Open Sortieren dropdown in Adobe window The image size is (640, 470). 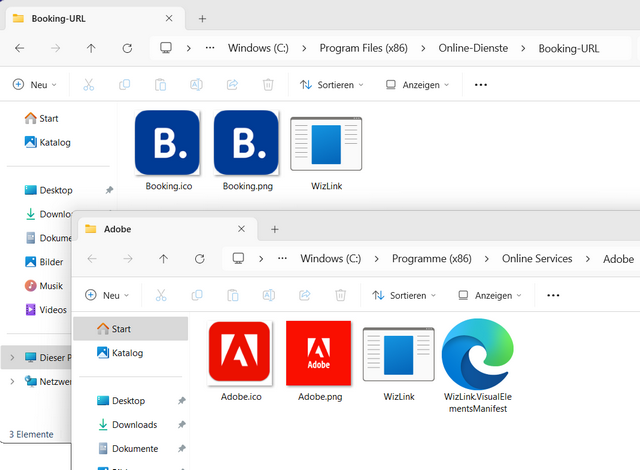tap(404, 295)
